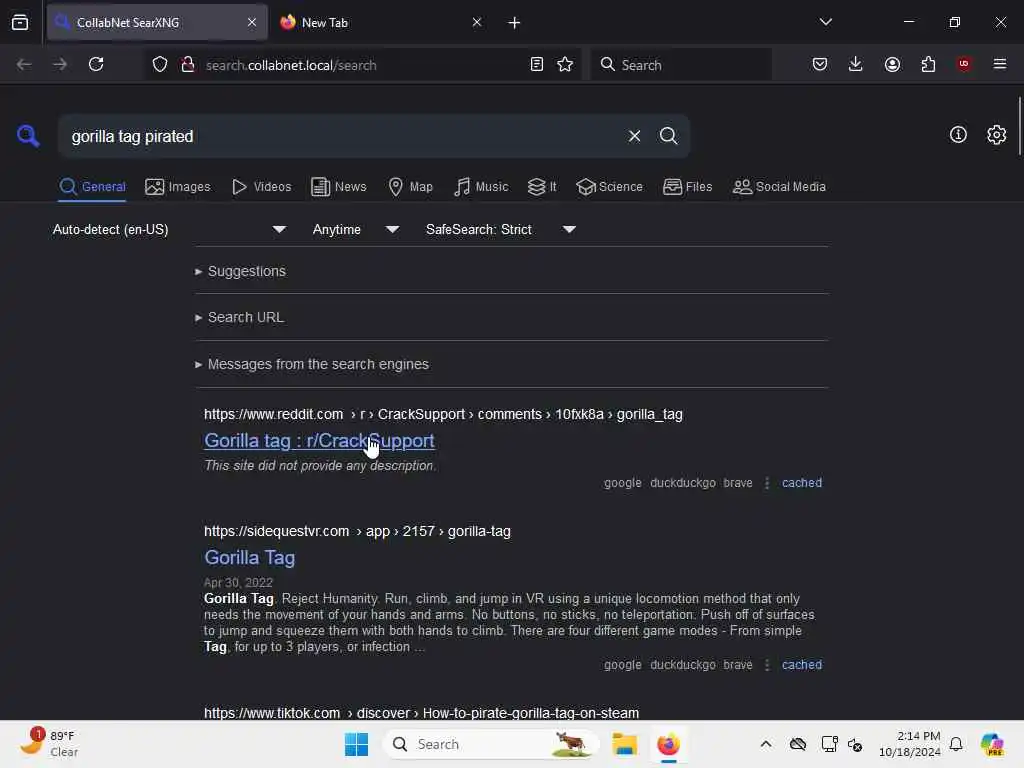The image size is (1024, 768).
Task: Click the SearXNG logo magnifier
Action: coord(28,136)
